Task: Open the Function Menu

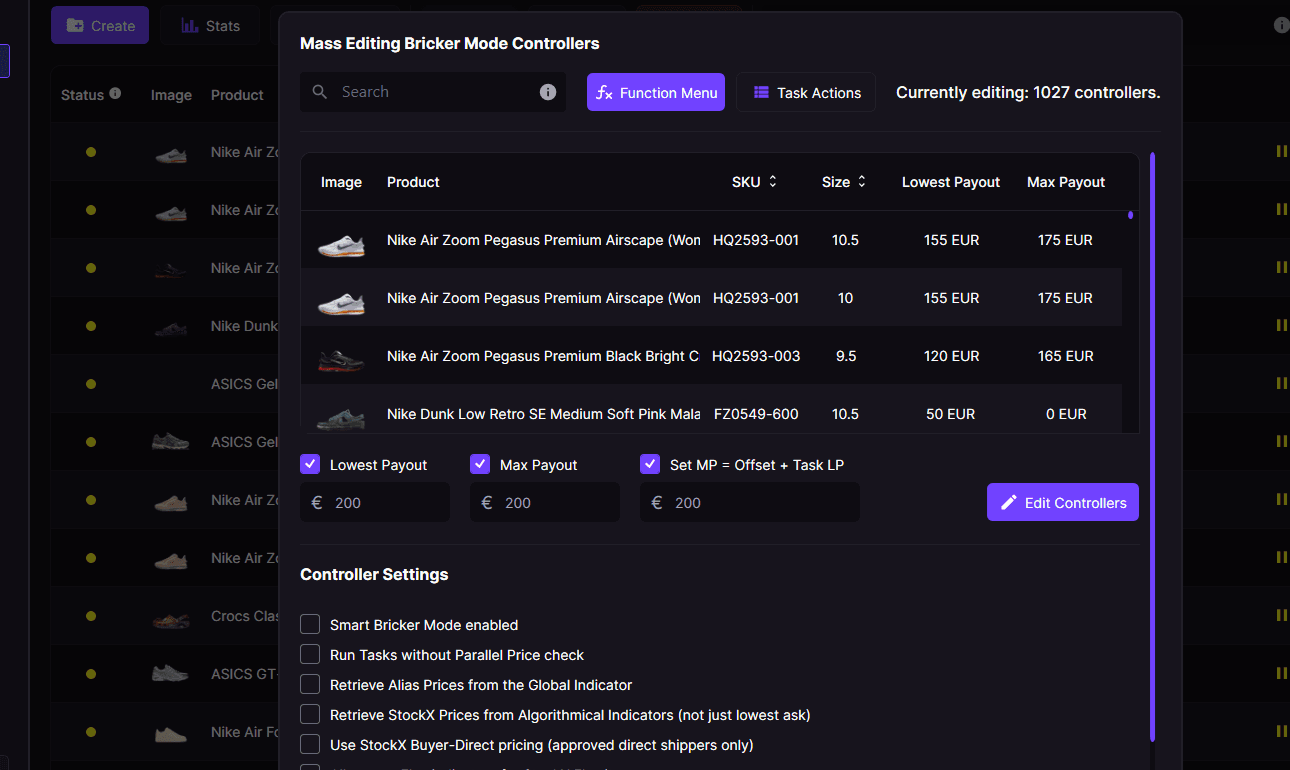Action: [x=656, y=92]
